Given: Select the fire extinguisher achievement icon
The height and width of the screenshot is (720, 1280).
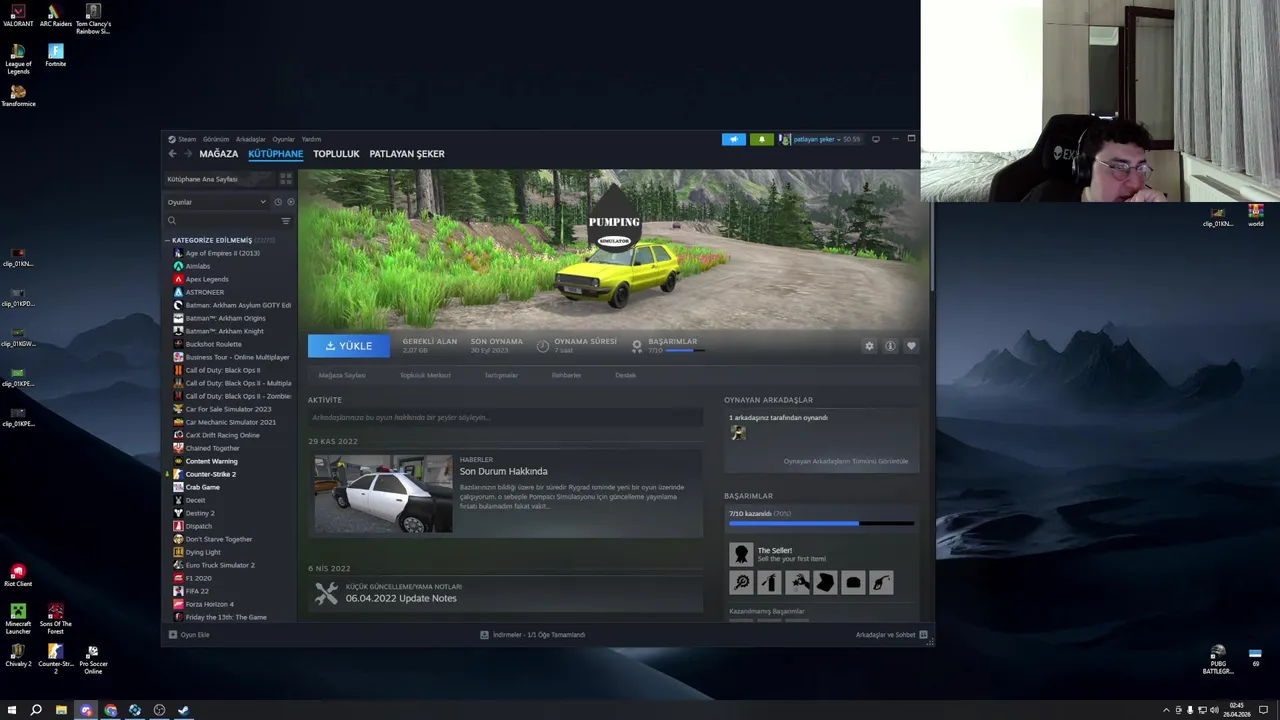Looking at the screenshot, I should coord(769,582).
